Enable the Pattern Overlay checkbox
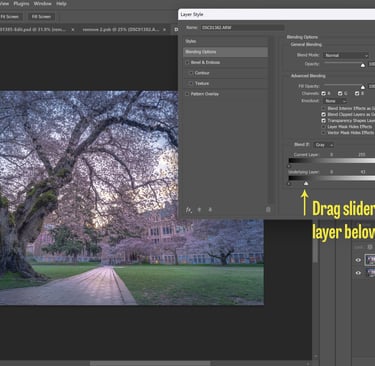The width and height of the screenshot is (375, 366). 187,94
